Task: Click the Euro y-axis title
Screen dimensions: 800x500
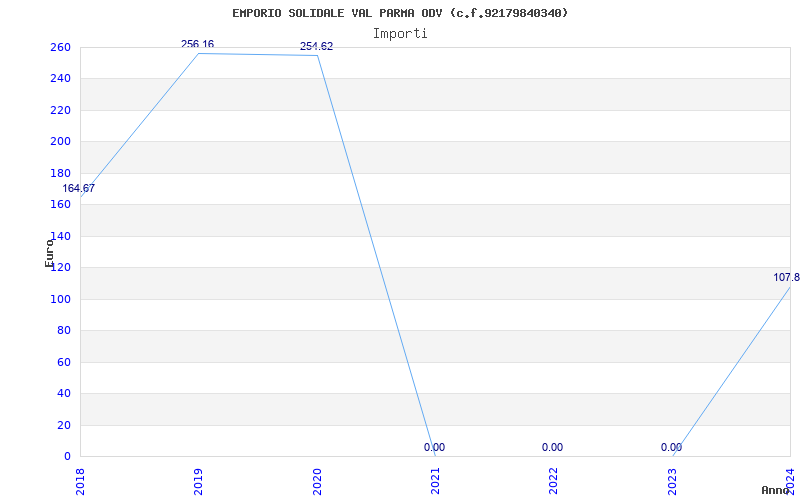Action: [49, 253]
